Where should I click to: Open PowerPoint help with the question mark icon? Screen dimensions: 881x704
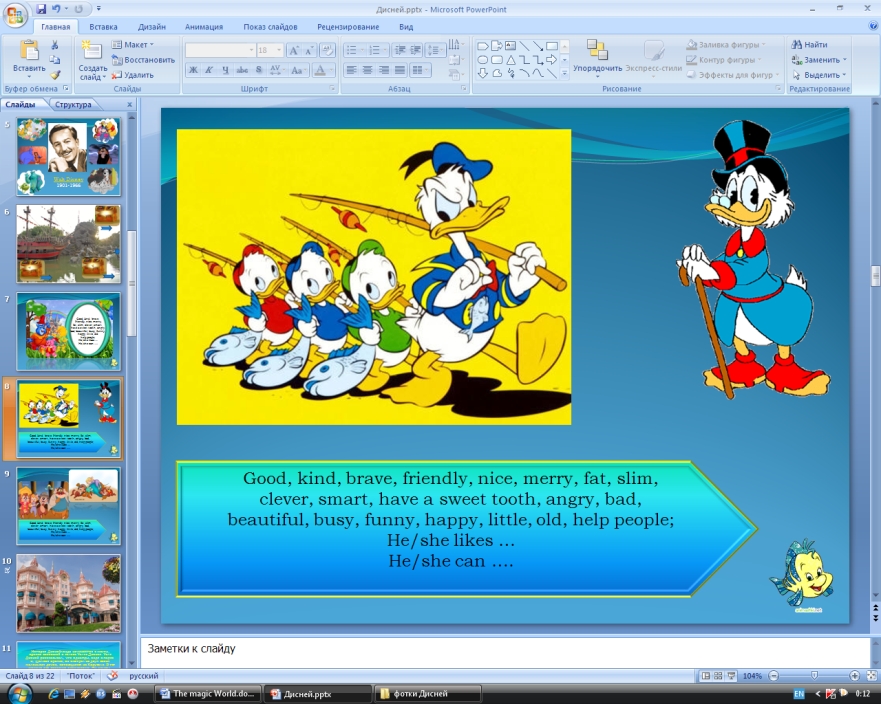coord(874,26)
